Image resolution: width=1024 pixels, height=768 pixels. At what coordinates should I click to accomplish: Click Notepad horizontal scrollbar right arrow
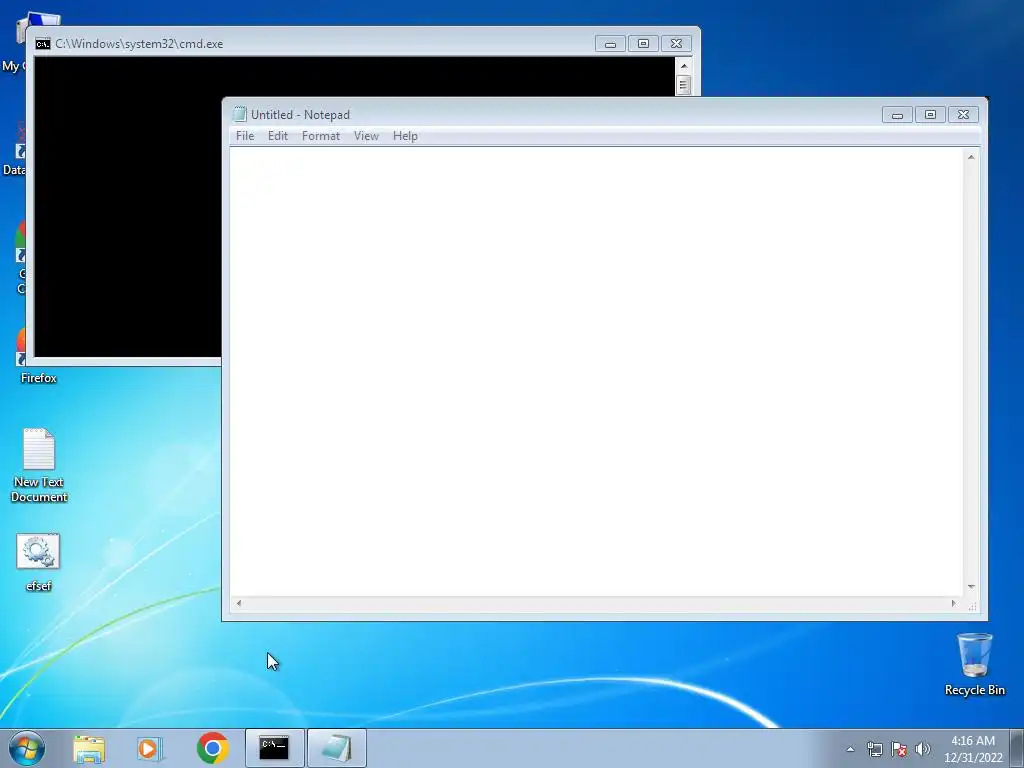point(953,603)
